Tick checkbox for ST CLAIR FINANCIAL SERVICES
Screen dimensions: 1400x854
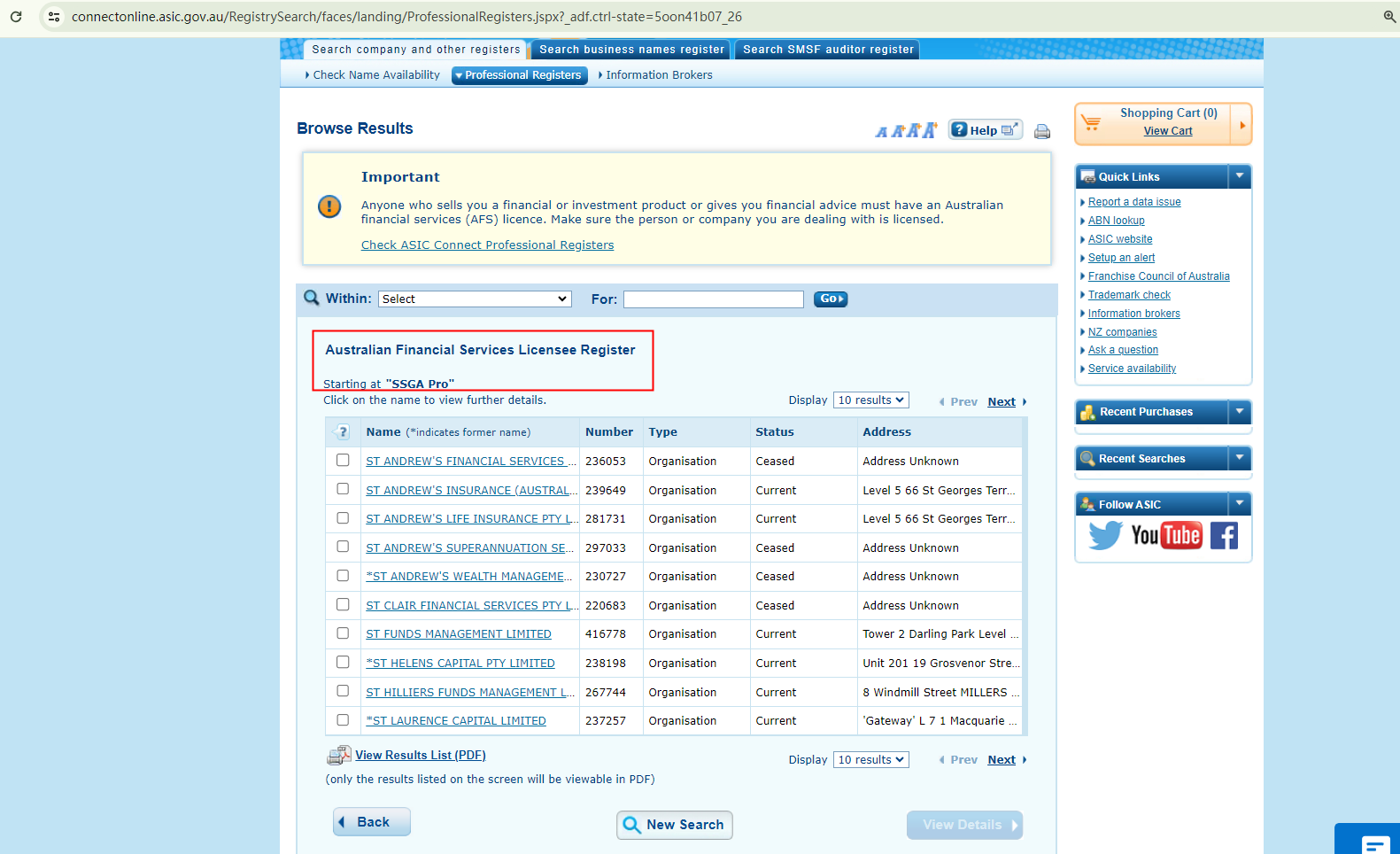[x=343, y=604]
